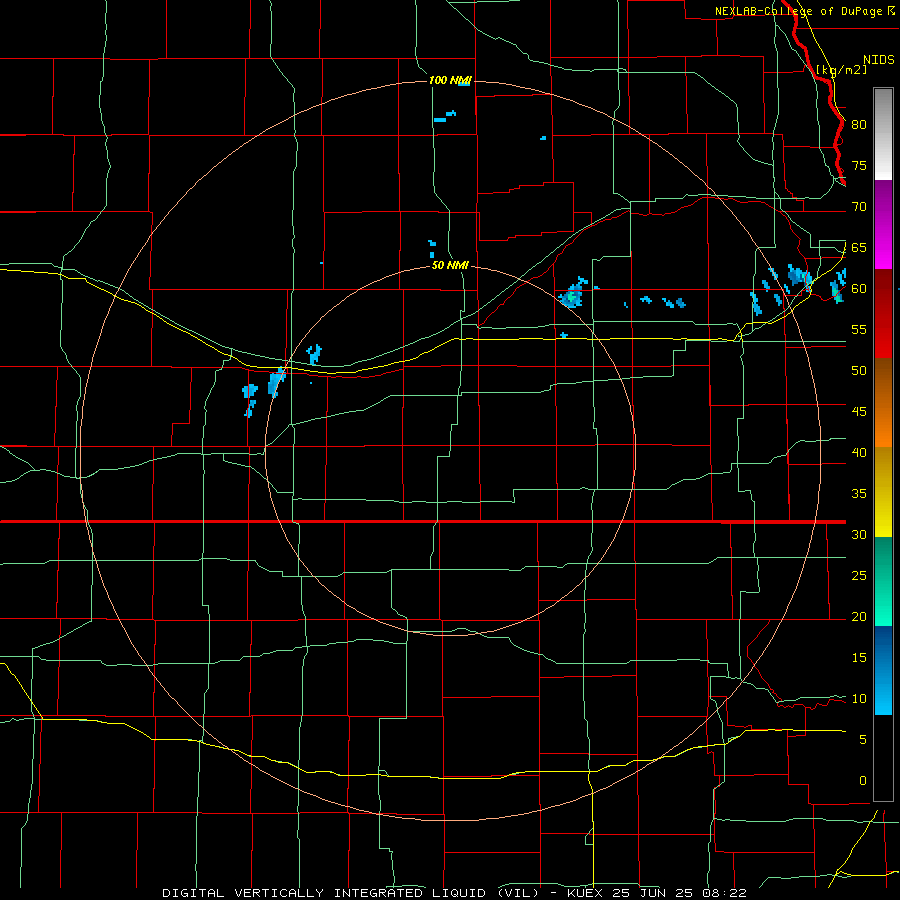Click the 0 value on color scale
The width and height of the screenshot is (900, 900).
click(863, 781)
